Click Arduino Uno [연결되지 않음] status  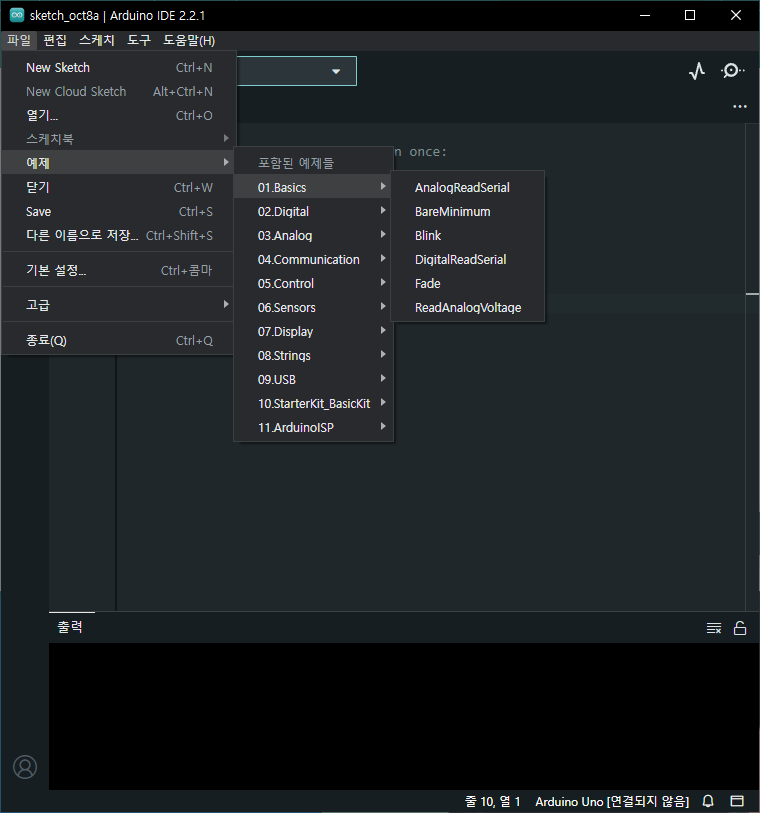pyautogui.click(x=612, y=802)
